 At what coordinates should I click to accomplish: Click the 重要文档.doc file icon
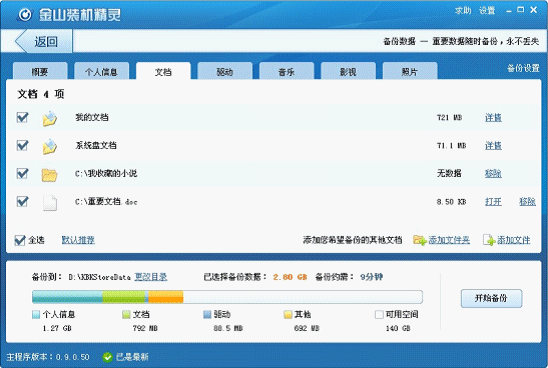point(50,203)
